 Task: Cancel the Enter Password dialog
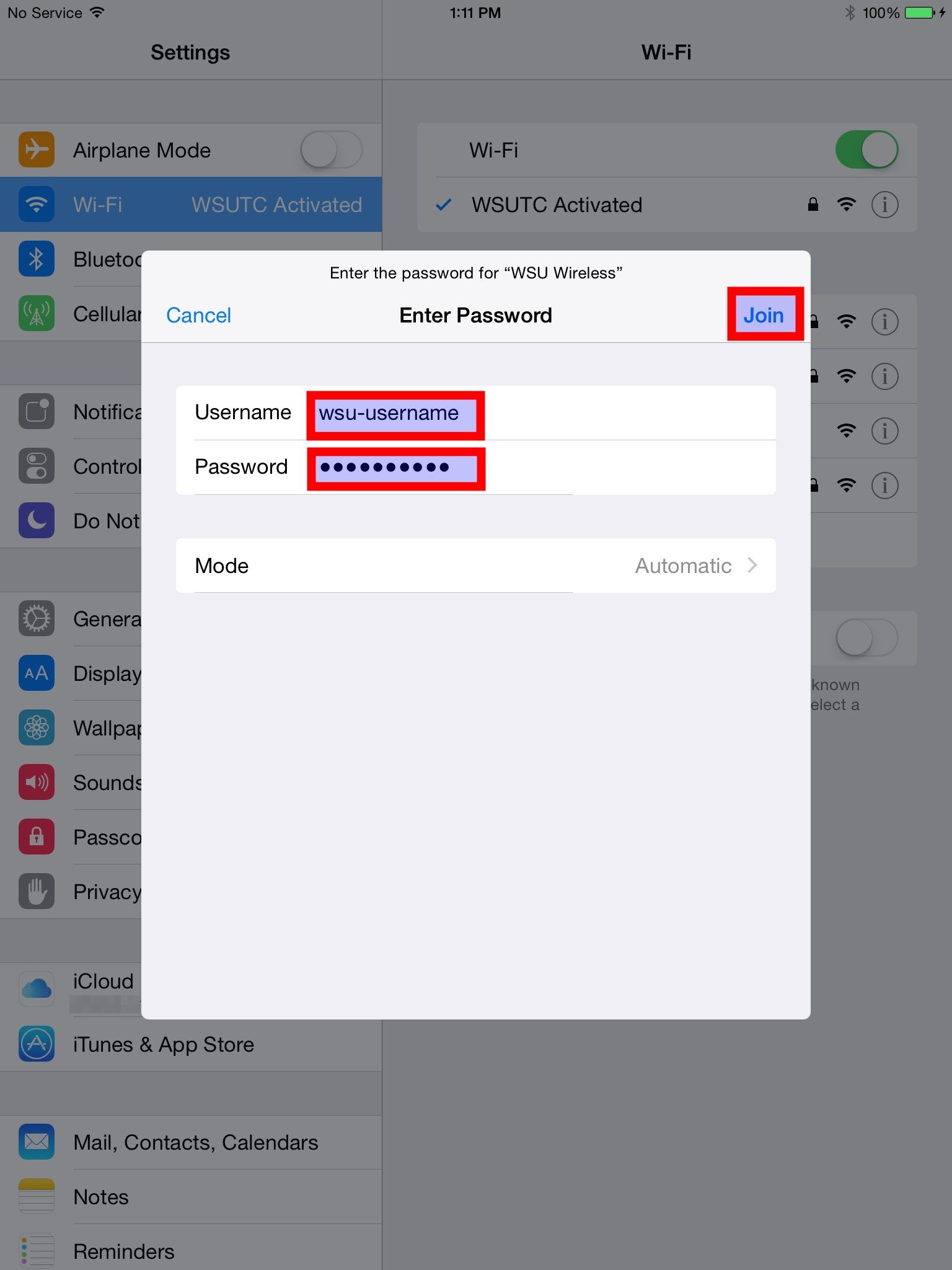click(x=198, y=315)
